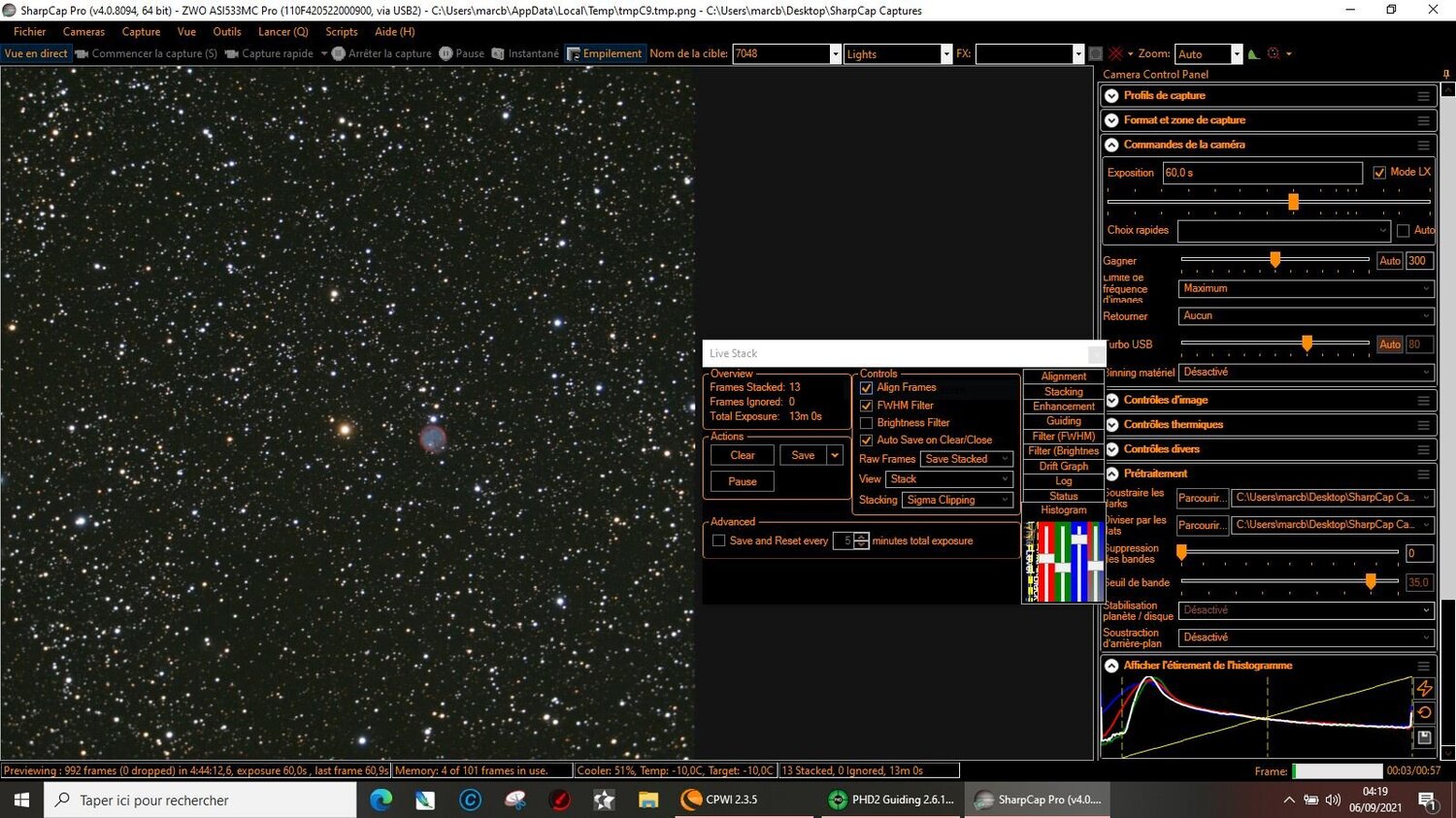Viewport: 1456px width, 818px height.
Task: Open the Outils menu
Action: 227,32
